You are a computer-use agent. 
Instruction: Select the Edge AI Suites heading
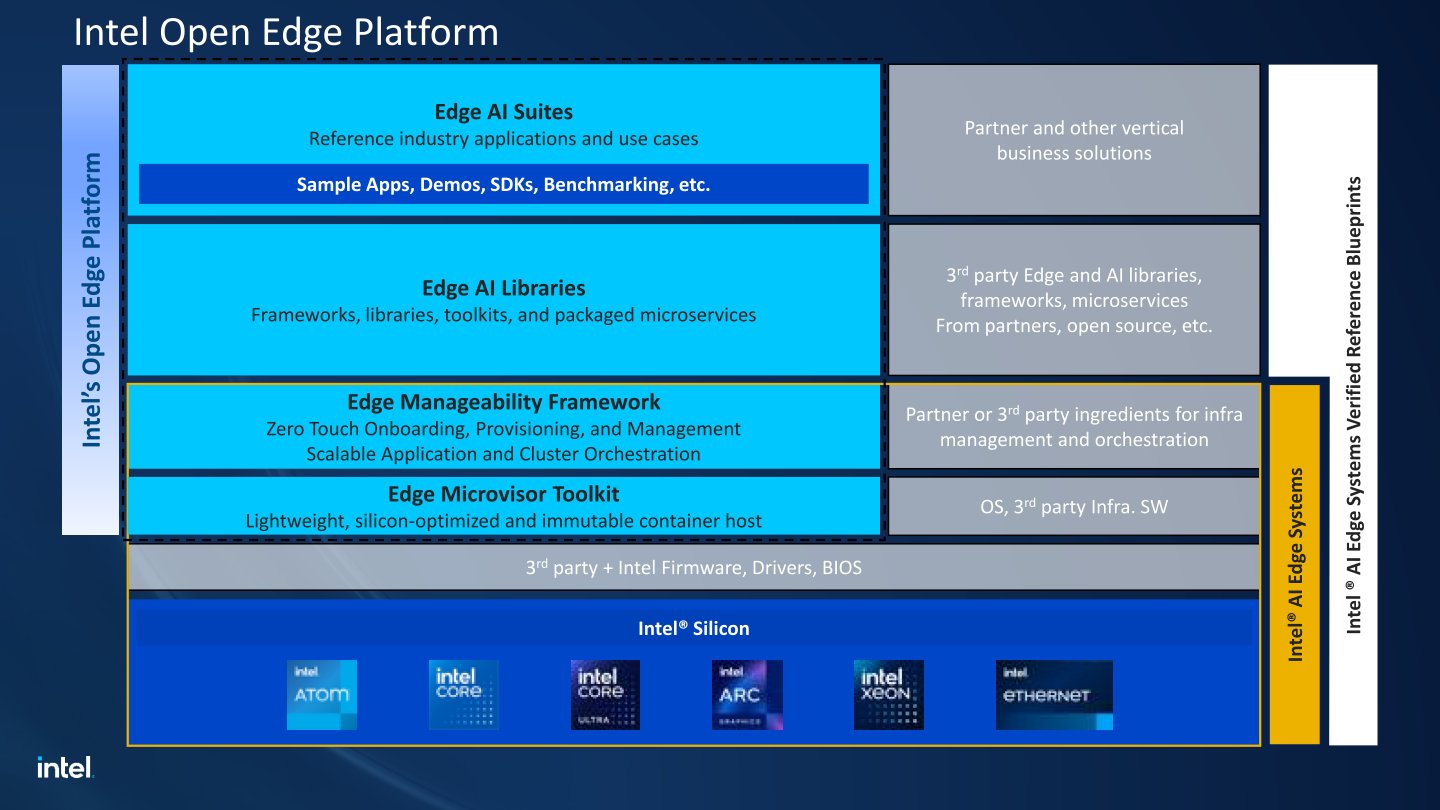pos(503,112)
